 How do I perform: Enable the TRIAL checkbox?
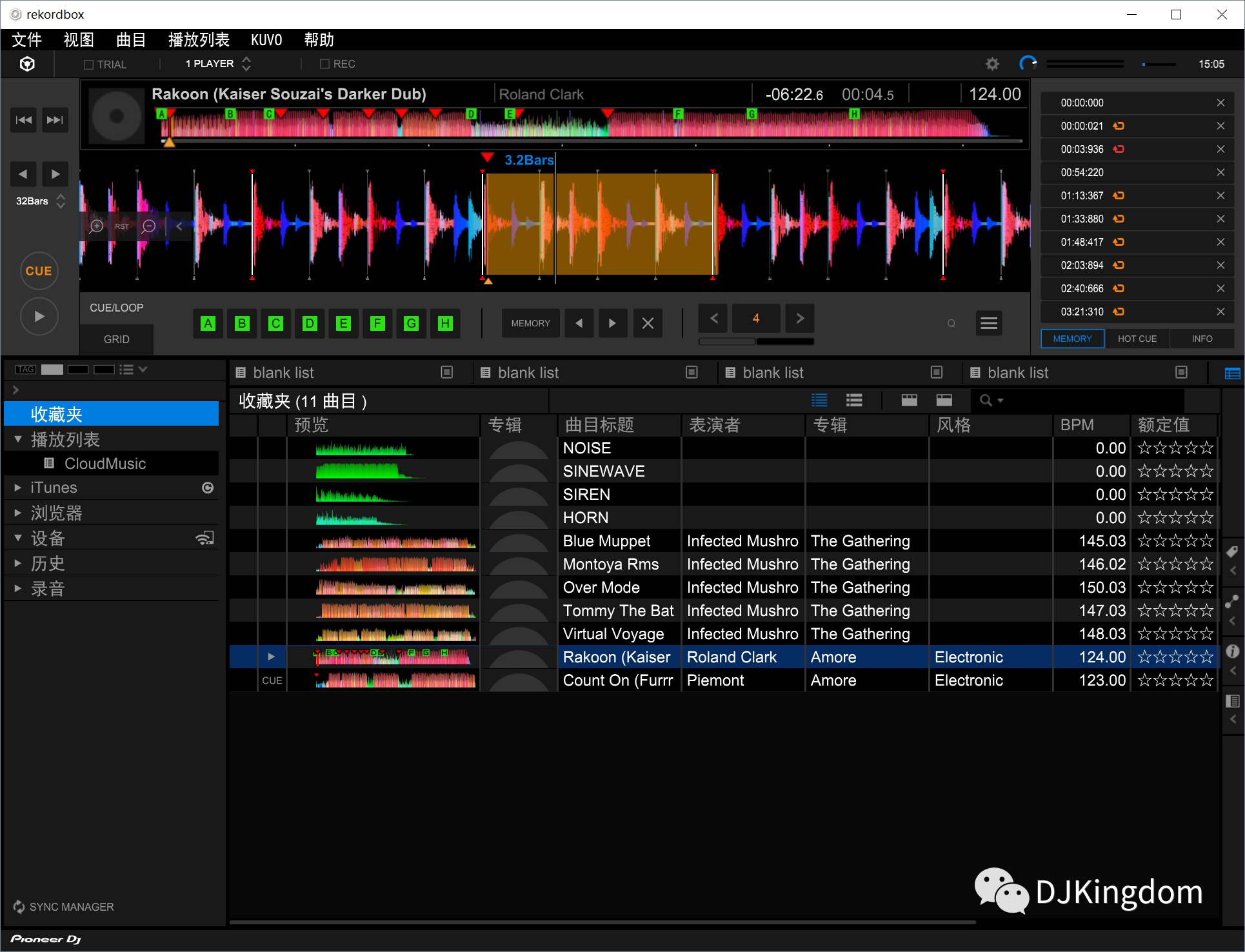89,64
